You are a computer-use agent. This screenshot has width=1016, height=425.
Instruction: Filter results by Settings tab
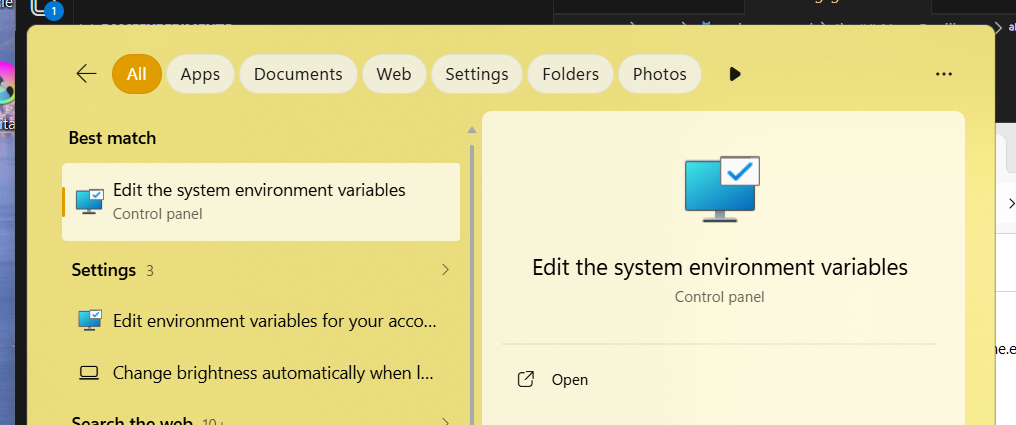[476, 74]
